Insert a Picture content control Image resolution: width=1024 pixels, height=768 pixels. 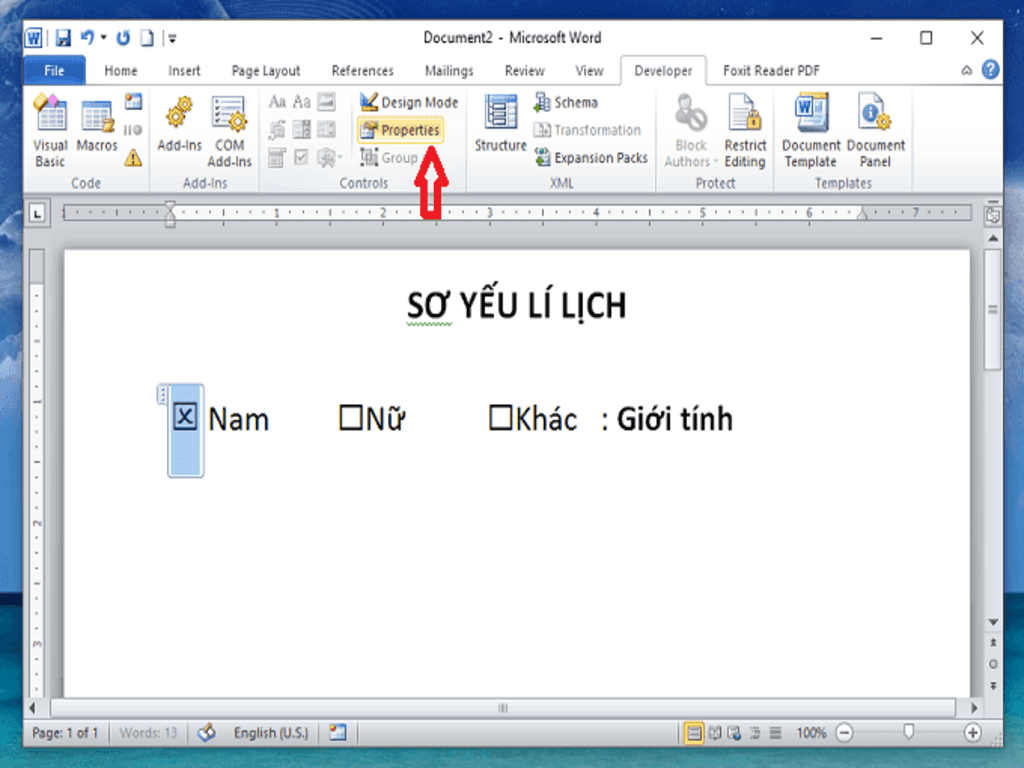coord(328,101)
